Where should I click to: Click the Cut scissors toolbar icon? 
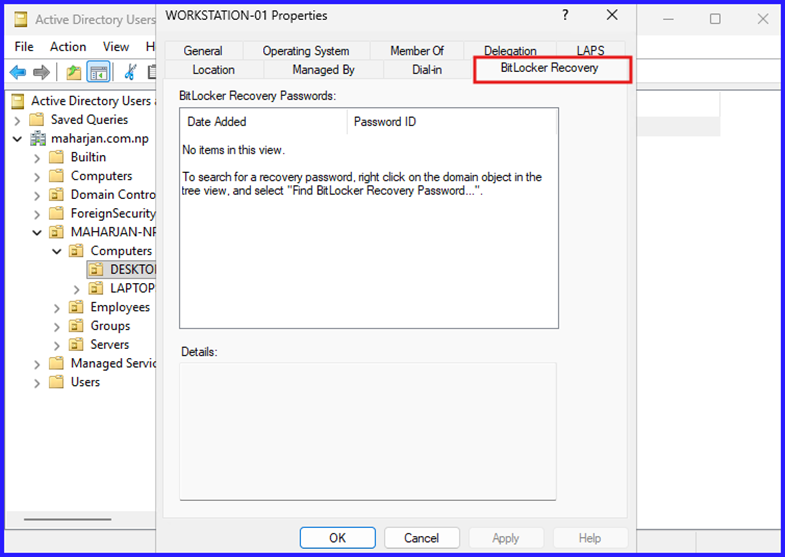(130, 72)
